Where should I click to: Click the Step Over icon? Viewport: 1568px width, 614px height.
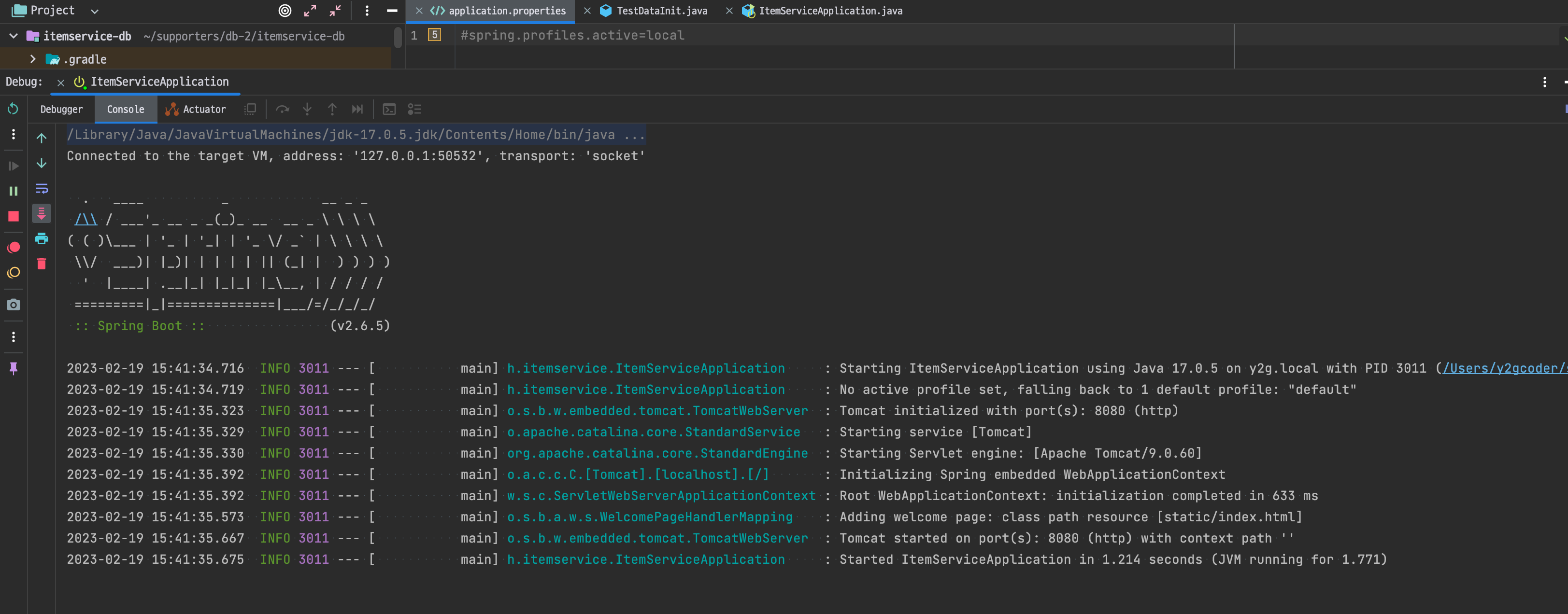282,110
